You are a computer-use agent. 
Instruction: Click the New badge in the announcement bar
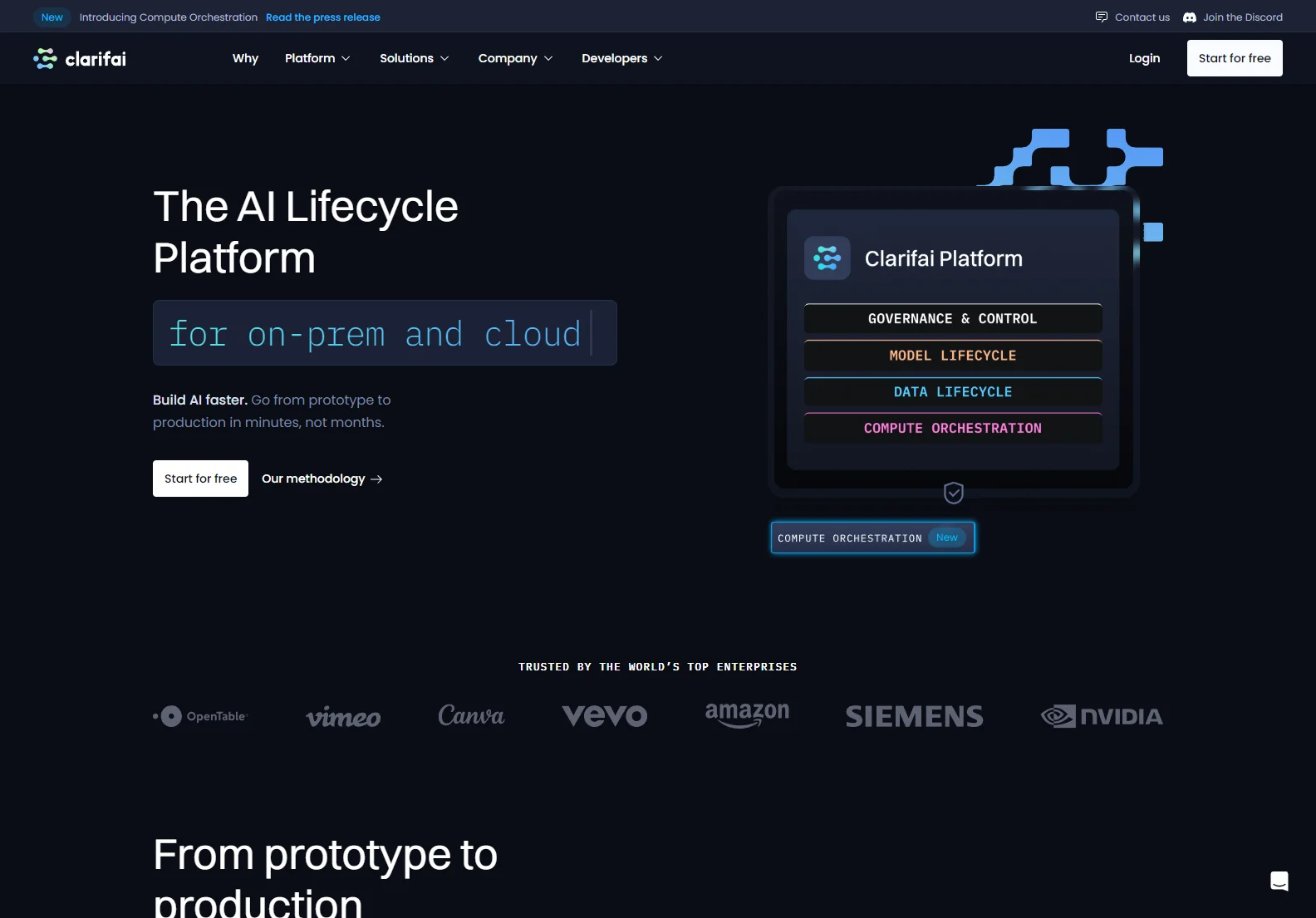52,17
